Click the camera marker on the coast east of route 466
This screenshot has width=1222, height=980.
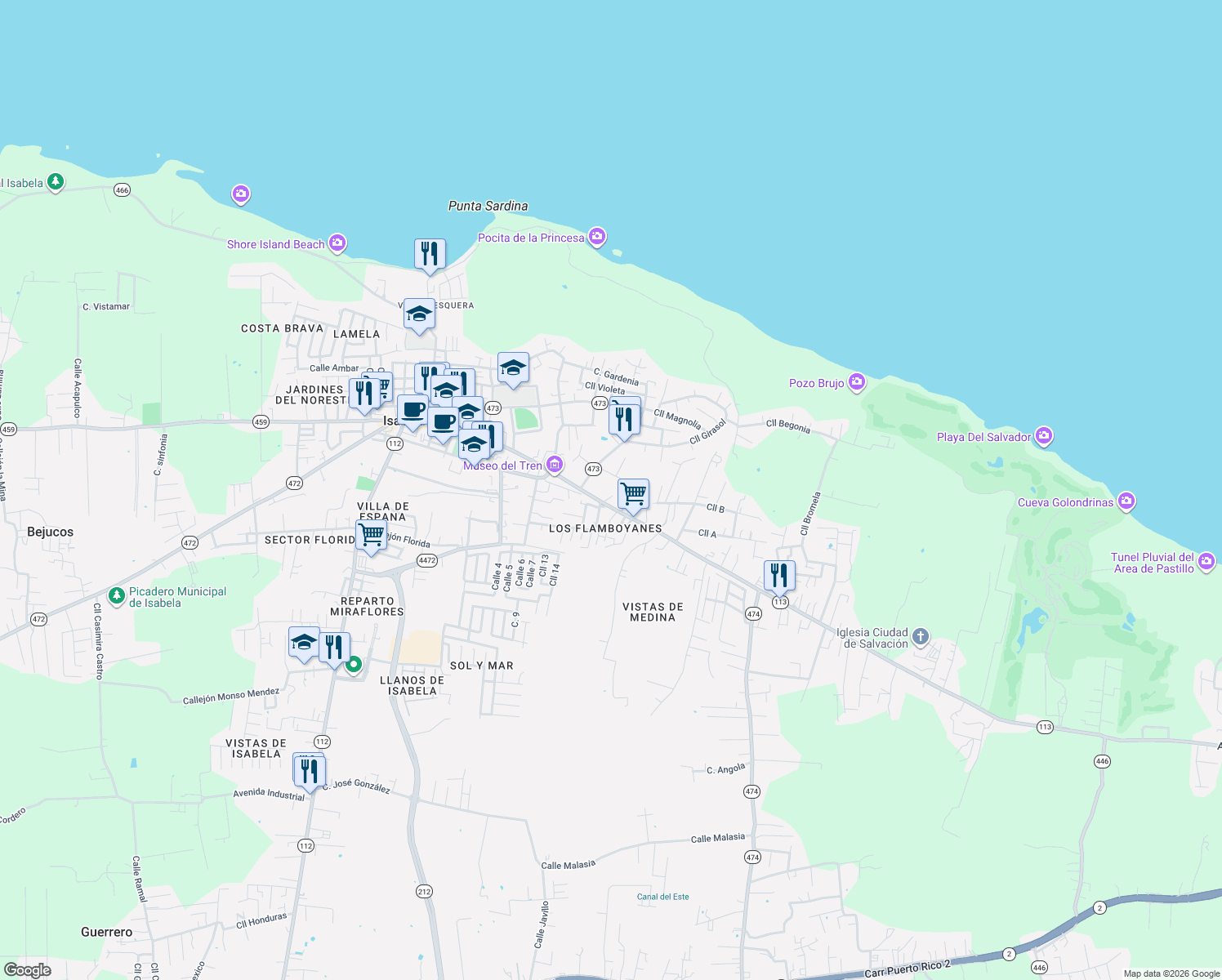pos(240,194)
